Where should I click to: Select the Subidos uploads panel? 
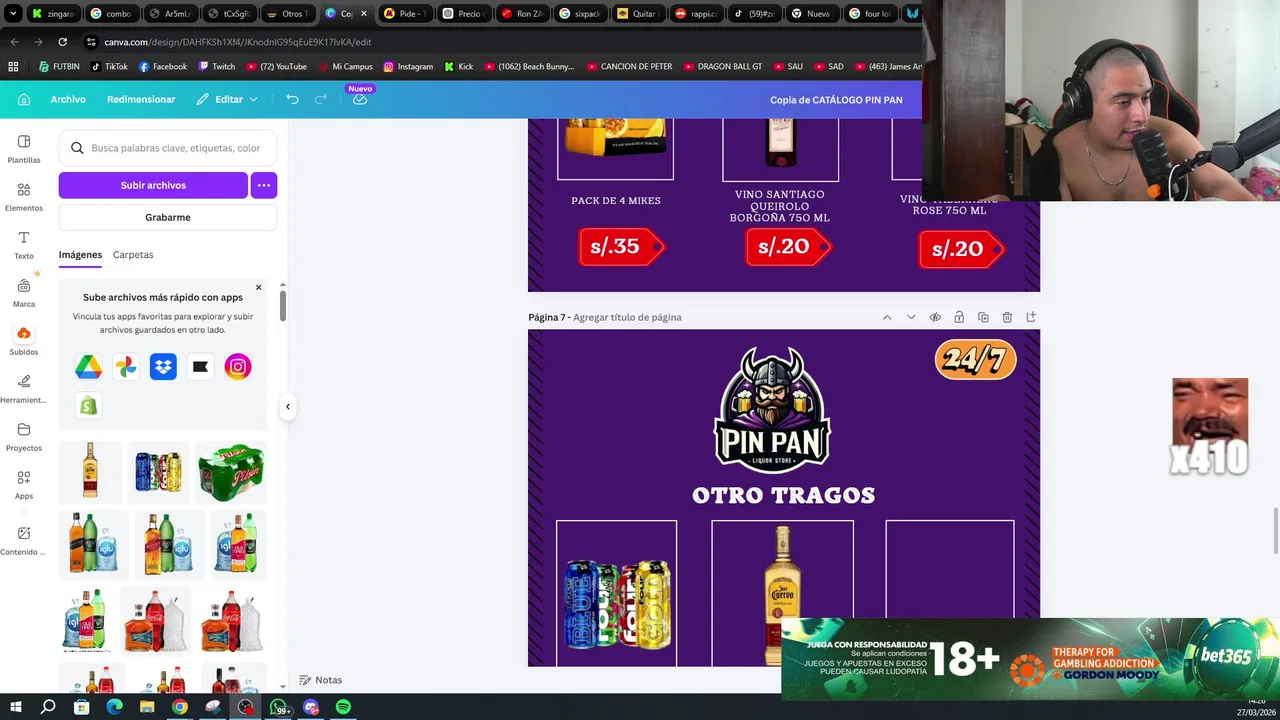24,340
